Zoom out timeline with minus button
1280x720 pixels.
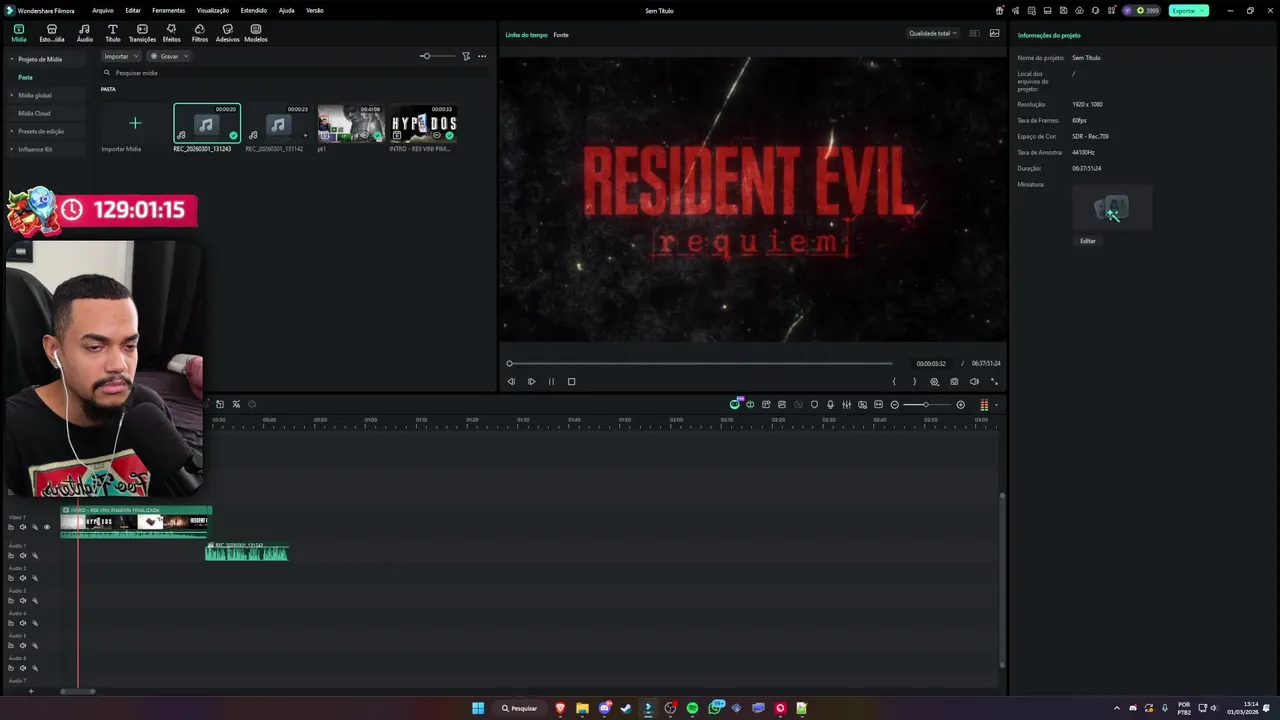[x=895, y=404]
